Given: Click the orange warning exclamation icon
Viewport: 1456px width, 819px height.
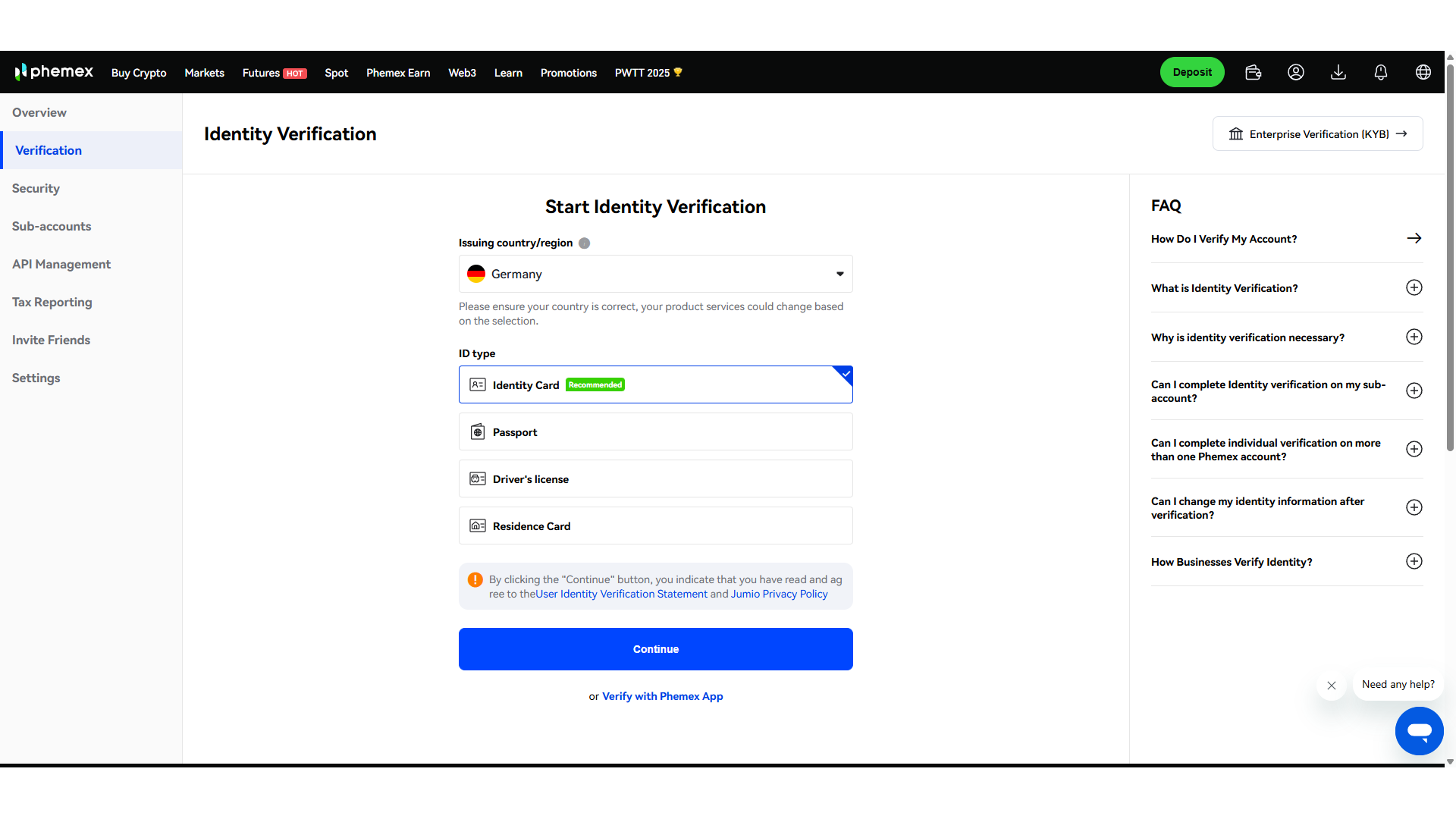Looking at the screenshot, I should (x=475, y=580).
